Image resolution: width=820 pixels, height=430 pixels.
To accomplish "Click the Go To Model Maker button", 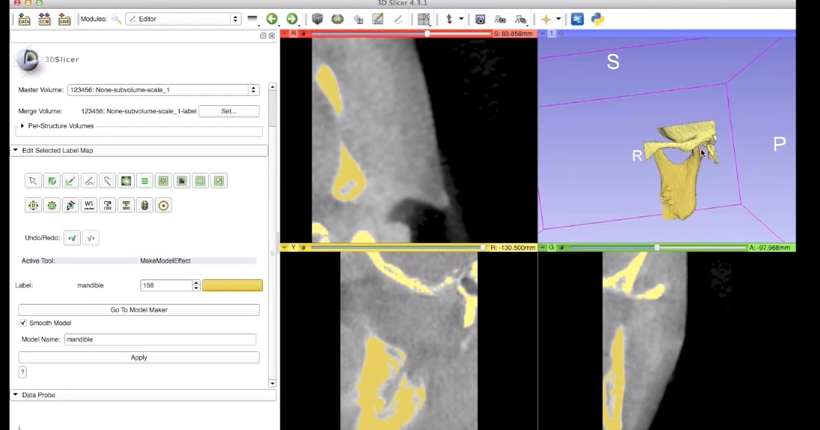I will click(x=139, y=310).
